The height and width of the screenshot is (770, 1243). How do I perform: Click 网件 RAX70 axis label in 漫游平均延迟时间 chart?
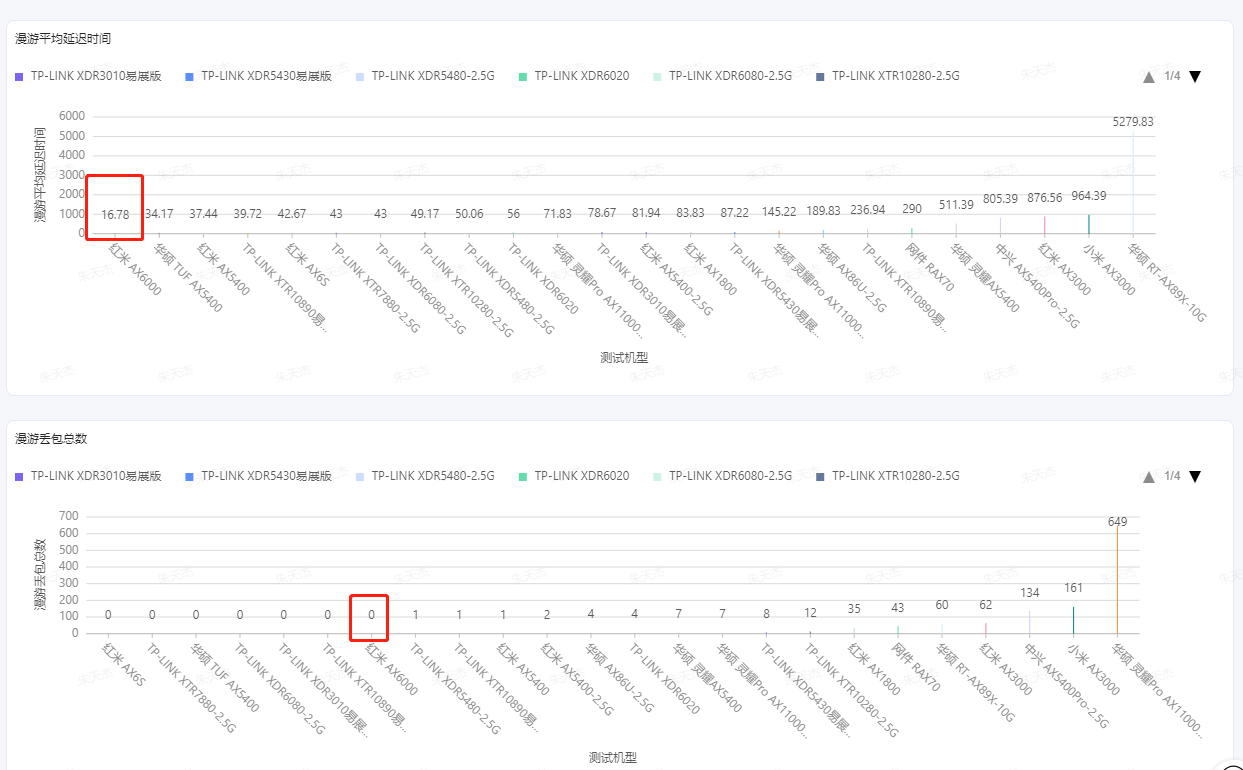click(929, 266)
